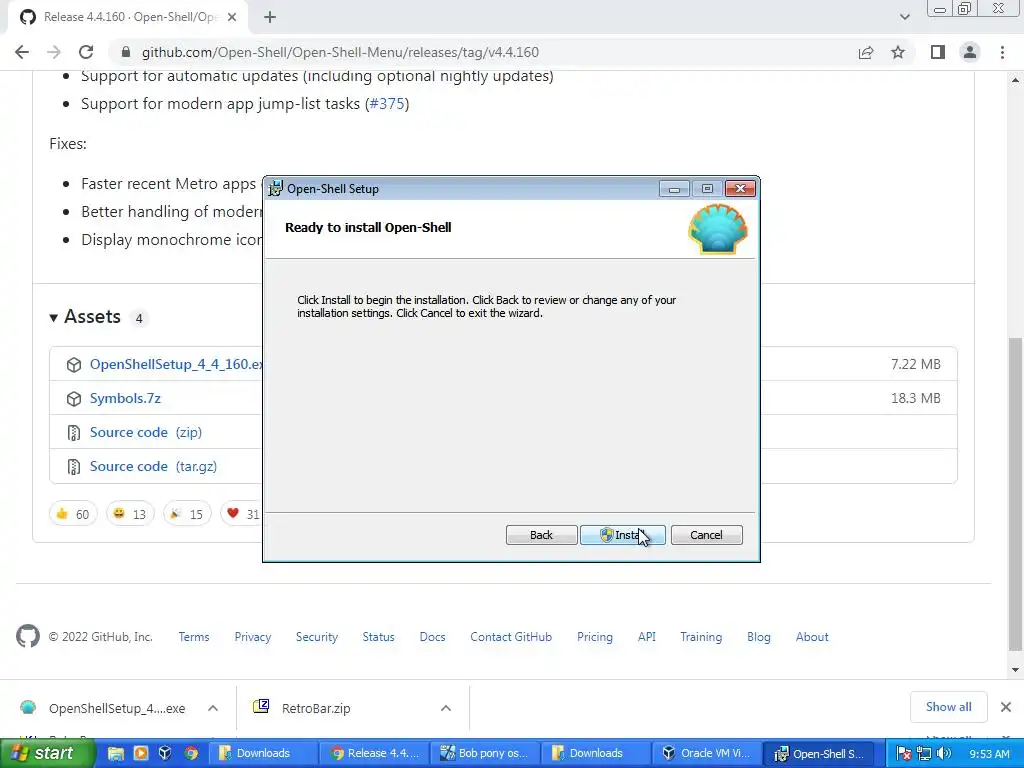Open the Chrome profile avatar
Image resolution: width=1024 pixels, height=768 pixels.
[x=970, y=52]
